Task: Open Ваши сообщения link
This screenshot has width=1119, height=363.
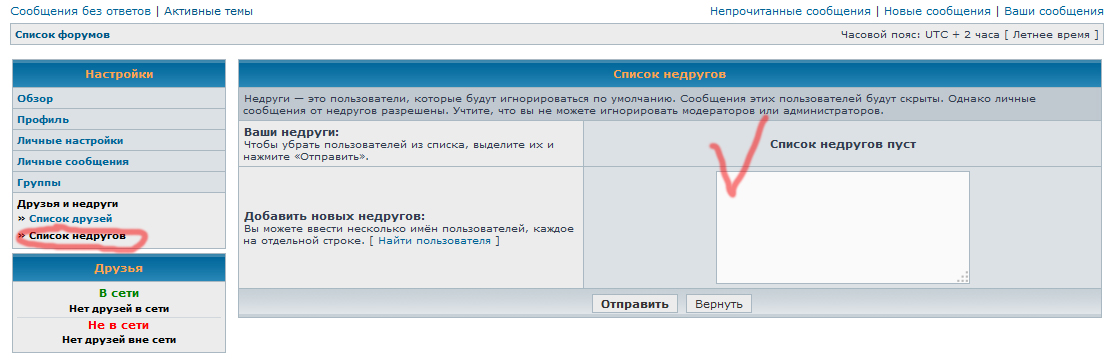Action: [1054, 11]
